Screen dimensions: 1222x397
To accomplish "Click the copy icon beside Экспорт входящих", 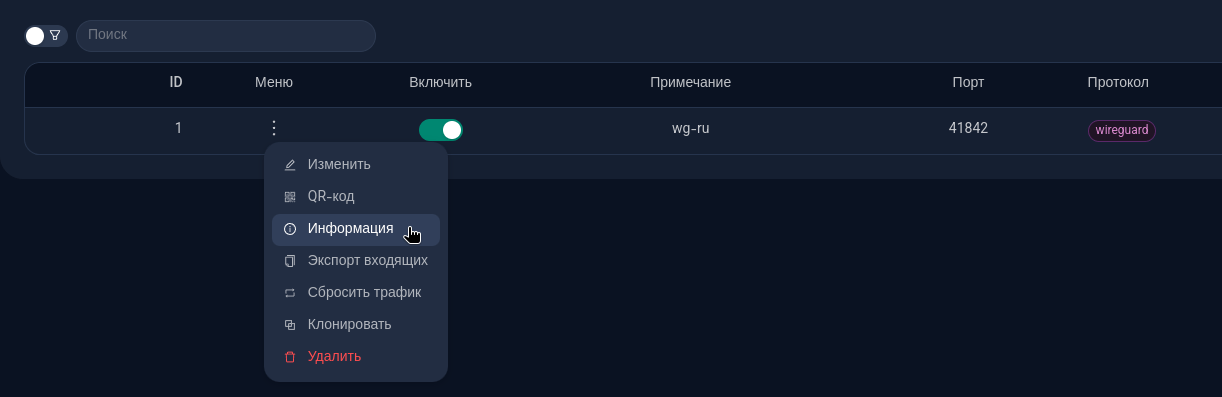I will (290, 261).
